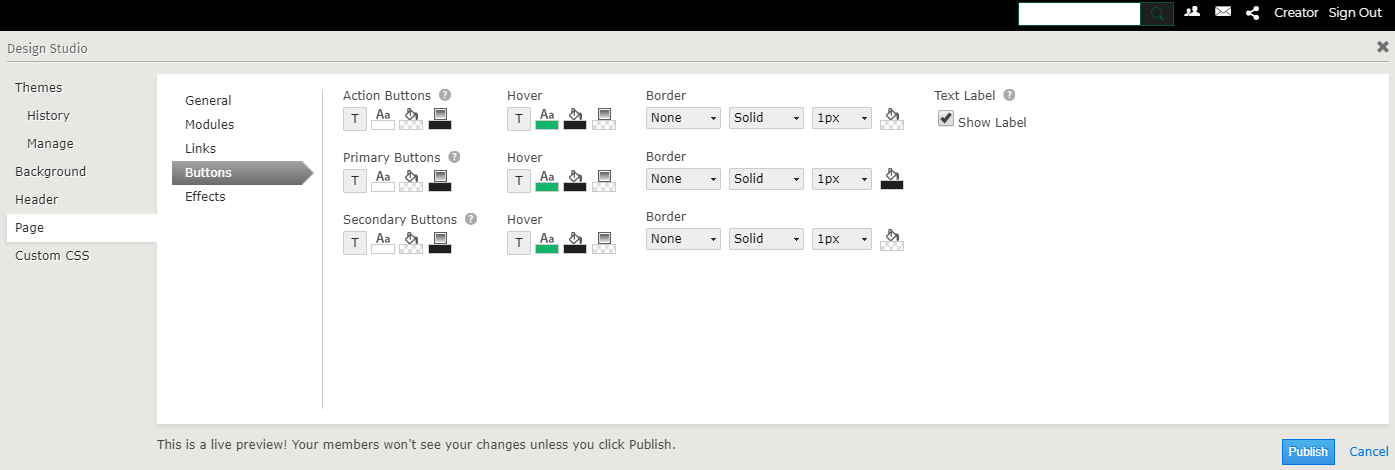1395x470 pixels.
Task: Open Action Buttons border 'Solid' style dropdown
Action: (766, 118)
